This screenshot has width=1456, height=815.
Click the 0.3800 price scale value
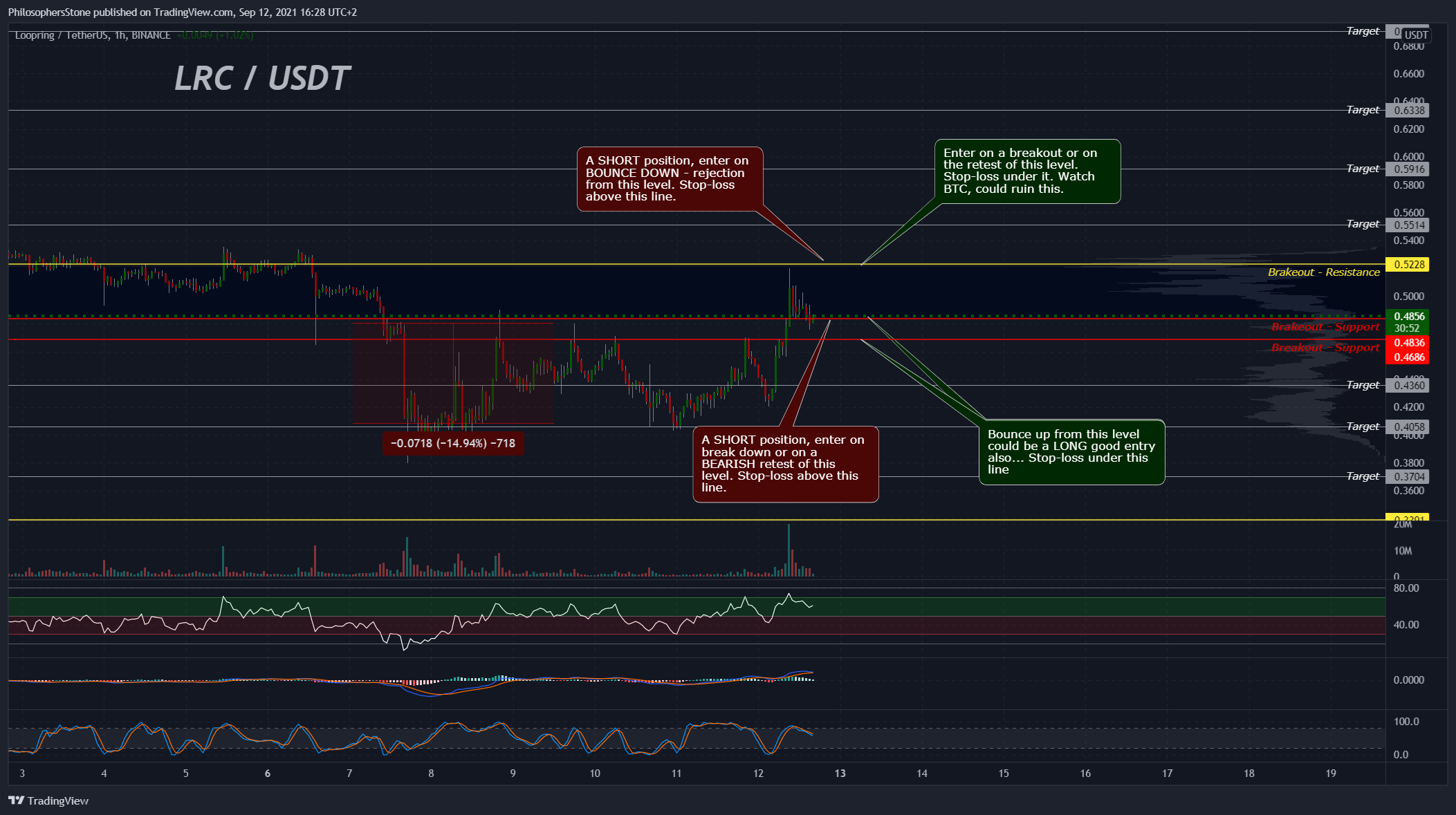(x=1409, y=463)
